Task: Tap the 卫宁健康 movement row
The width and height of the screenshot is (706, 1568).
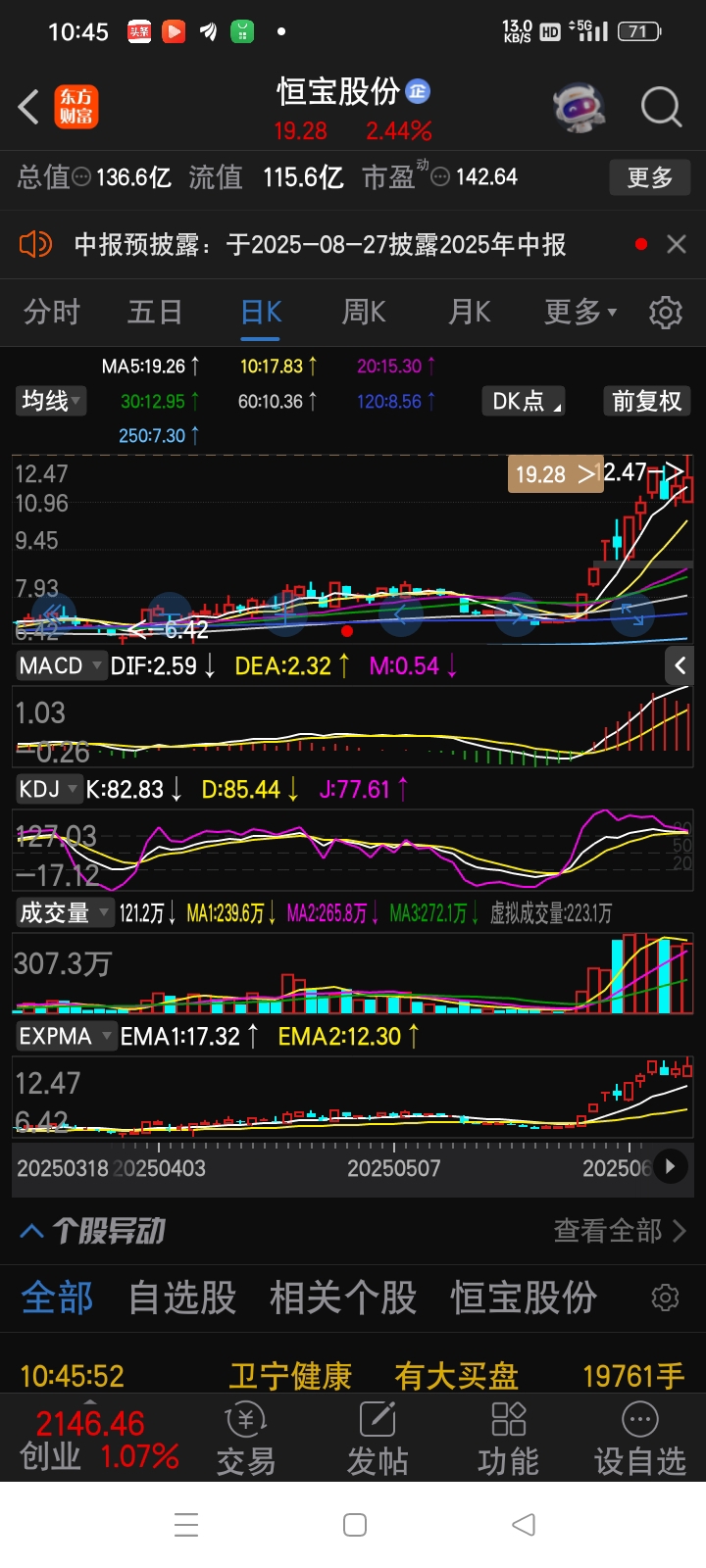Action: (353, 1376)
